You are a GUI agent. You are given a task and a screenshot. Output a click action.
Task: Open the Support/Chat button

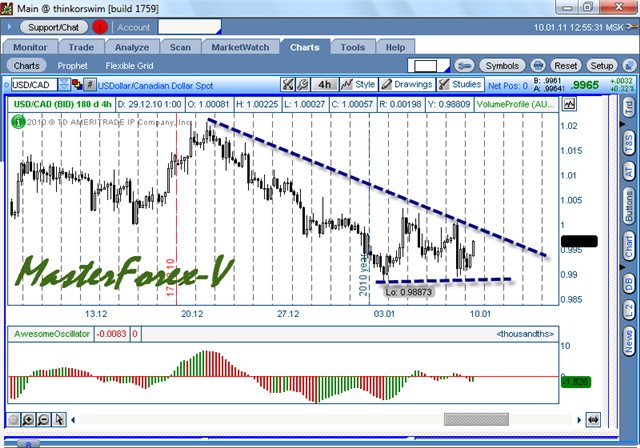53,27
